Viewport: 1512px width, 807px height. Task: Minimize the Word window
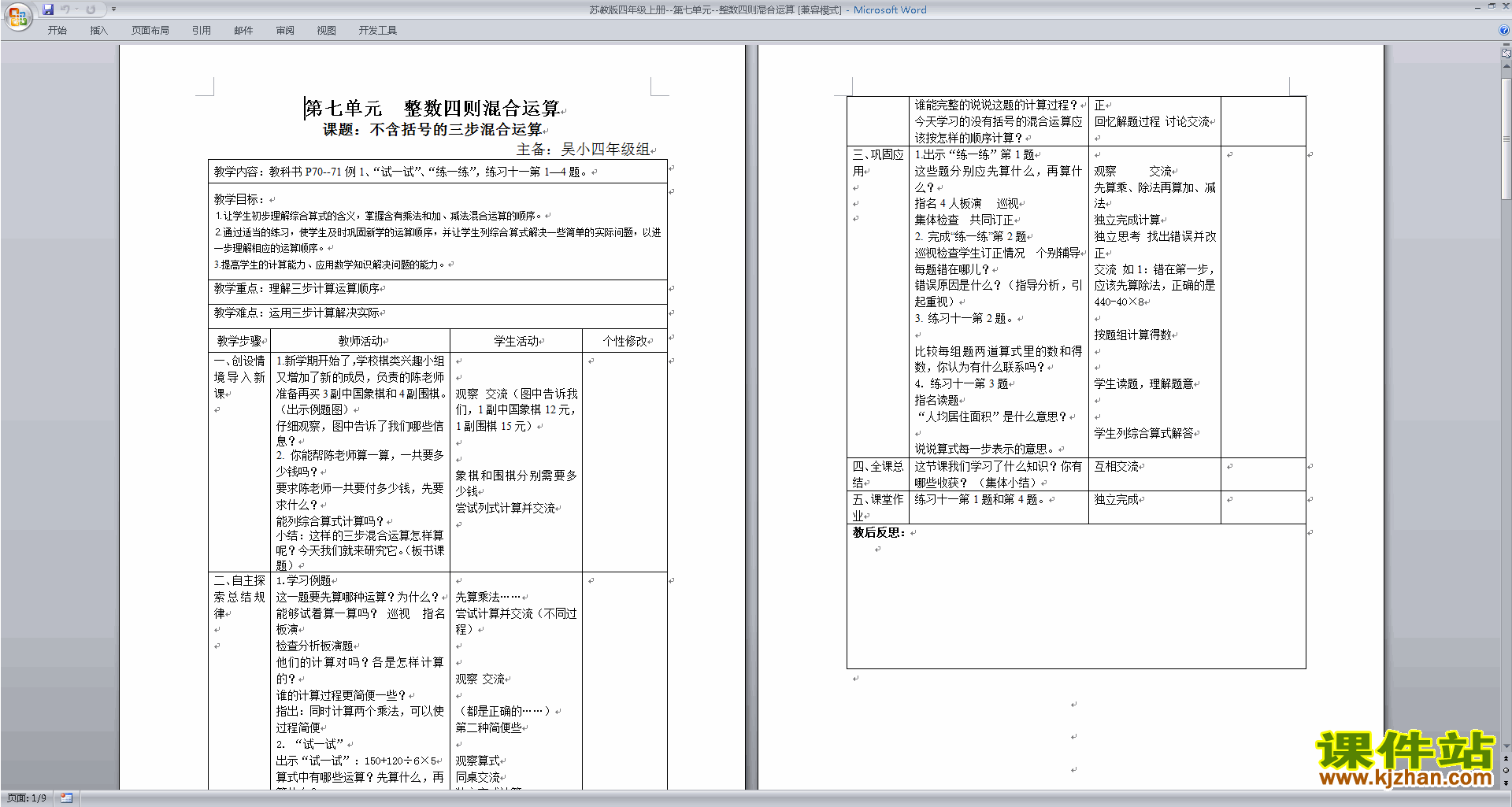click(x=1477, y=7)
